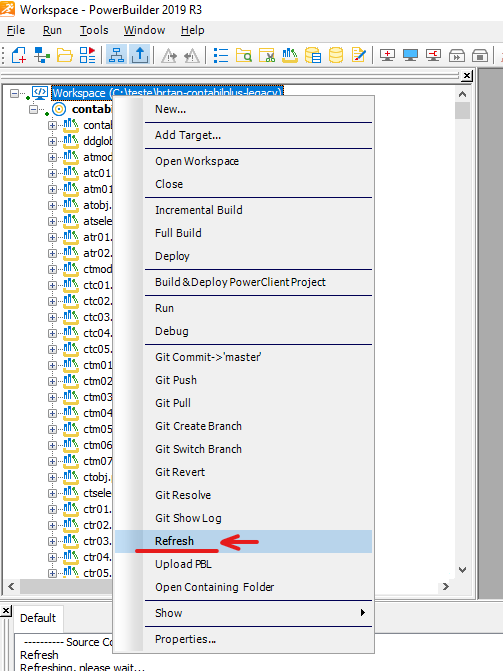This screenshot has height=671, width=503.
Task: Click the PowerBuilder app icon in title bar
Action: 8,9
